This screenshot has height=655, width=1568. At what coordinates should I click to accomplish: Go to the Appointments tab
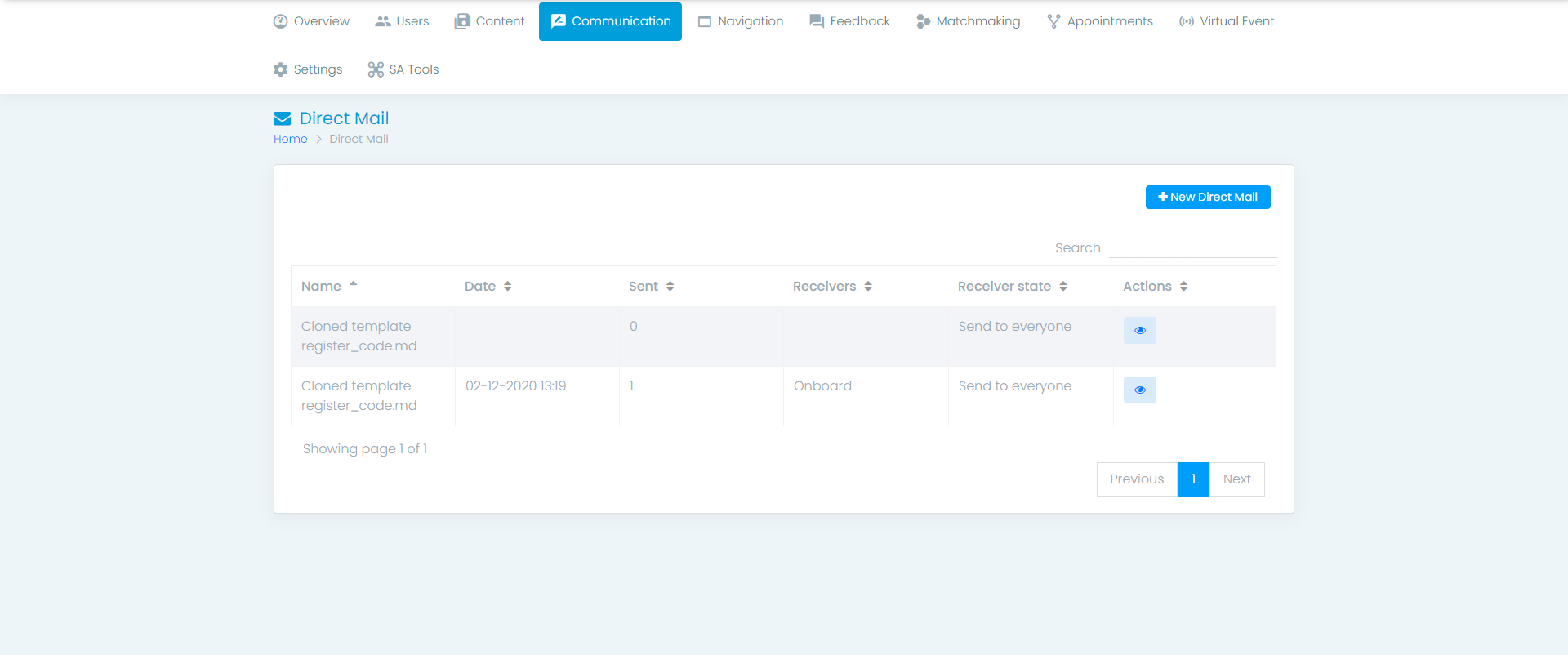pyautogui.click(x=1100, y=21)
